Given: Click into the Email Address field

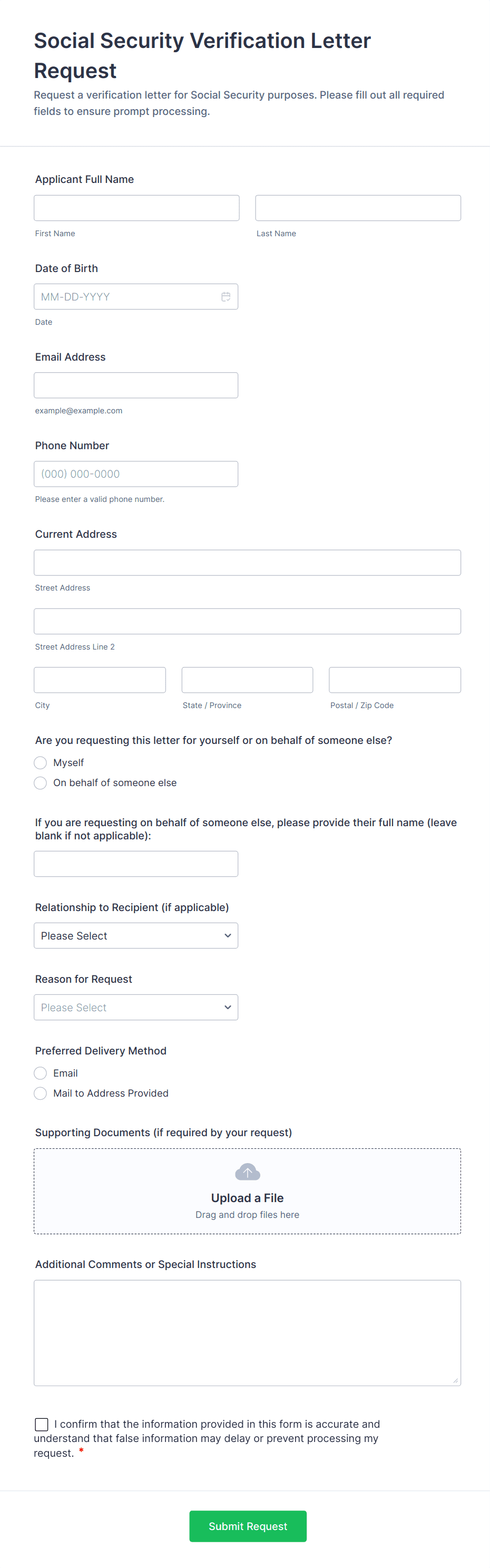Looking at the screenshot, I should tap(135, 385).
